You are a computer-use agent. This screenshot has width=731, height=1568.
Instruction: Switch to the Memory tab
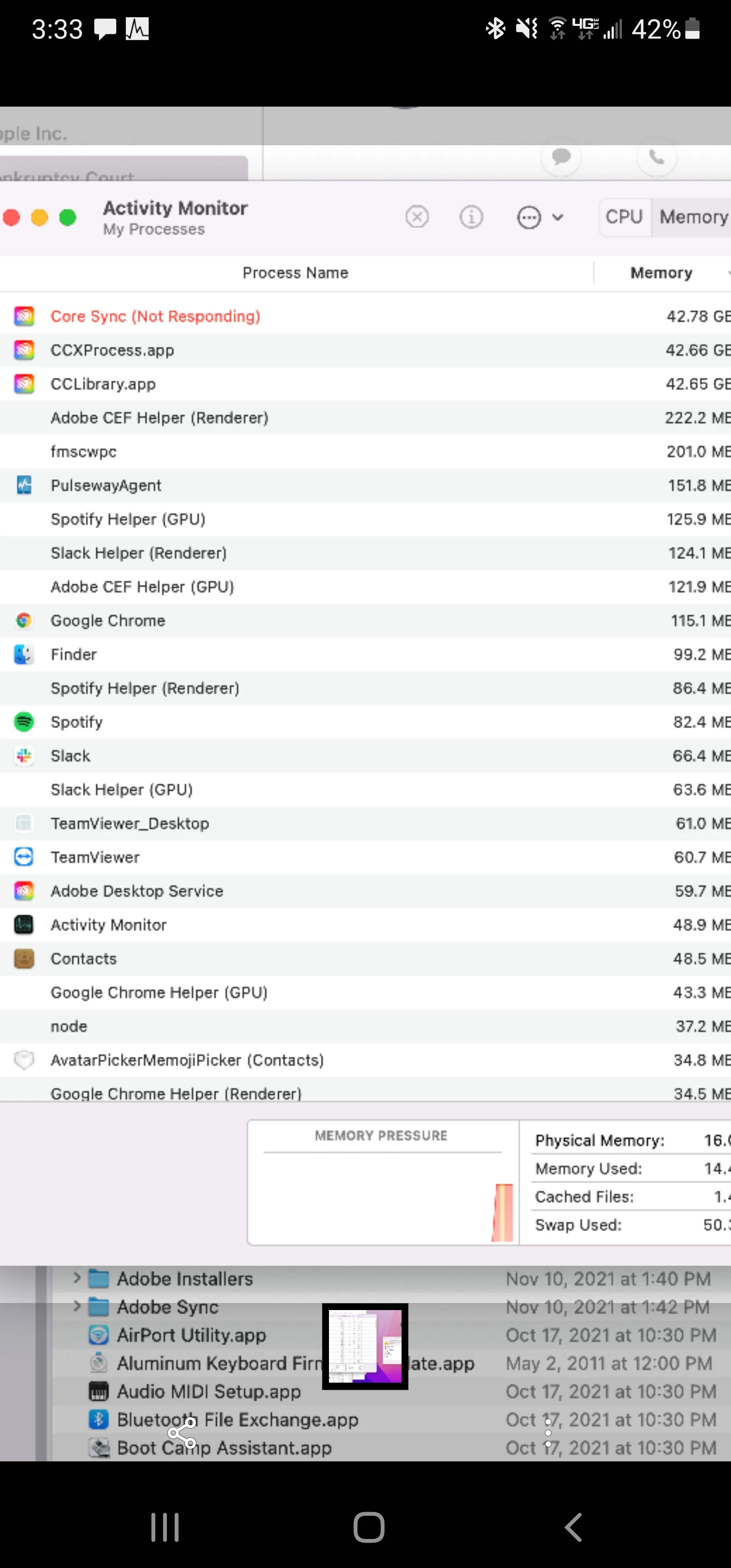[x=692, y=217]
